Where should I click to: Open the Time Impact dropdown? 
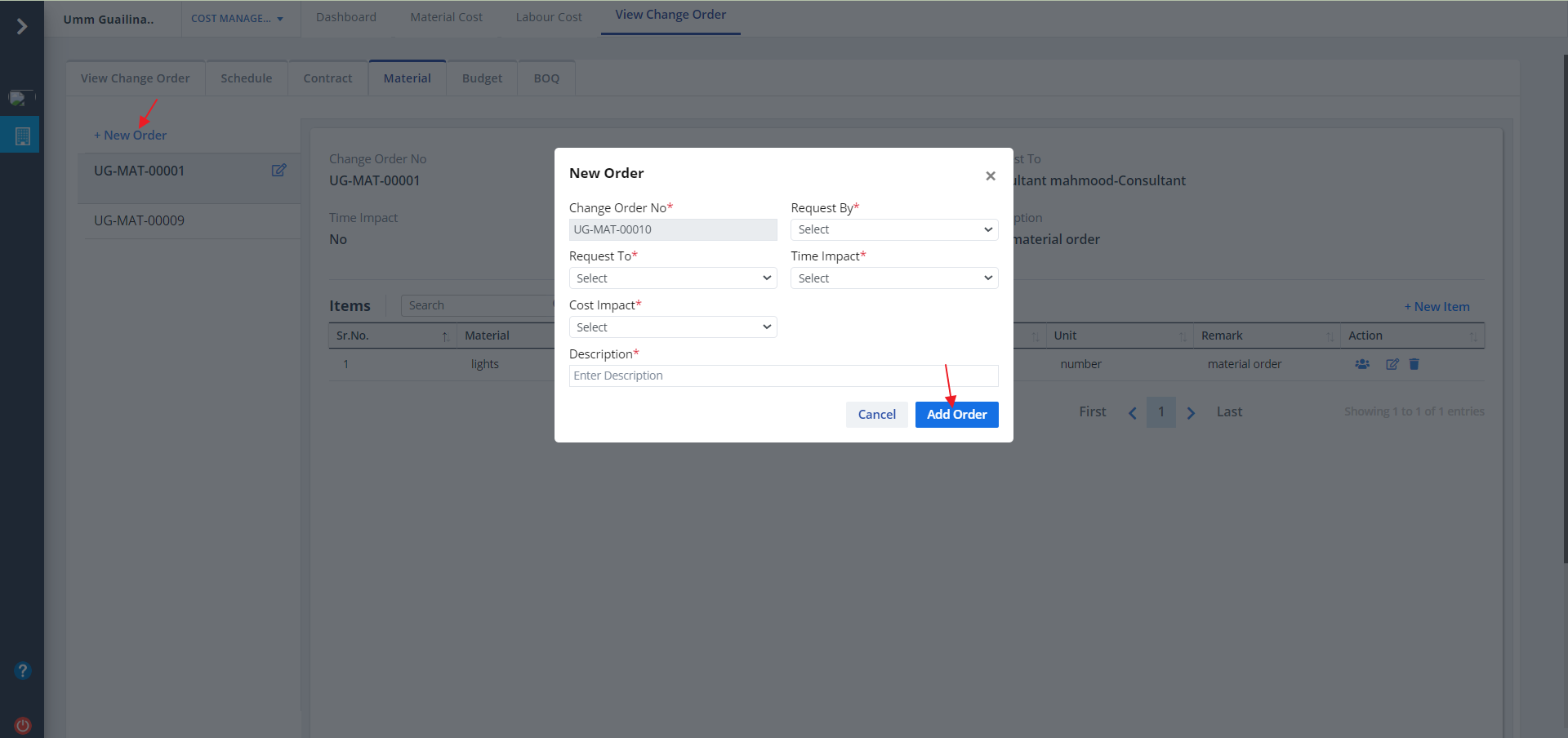click(x=894, y=278)
